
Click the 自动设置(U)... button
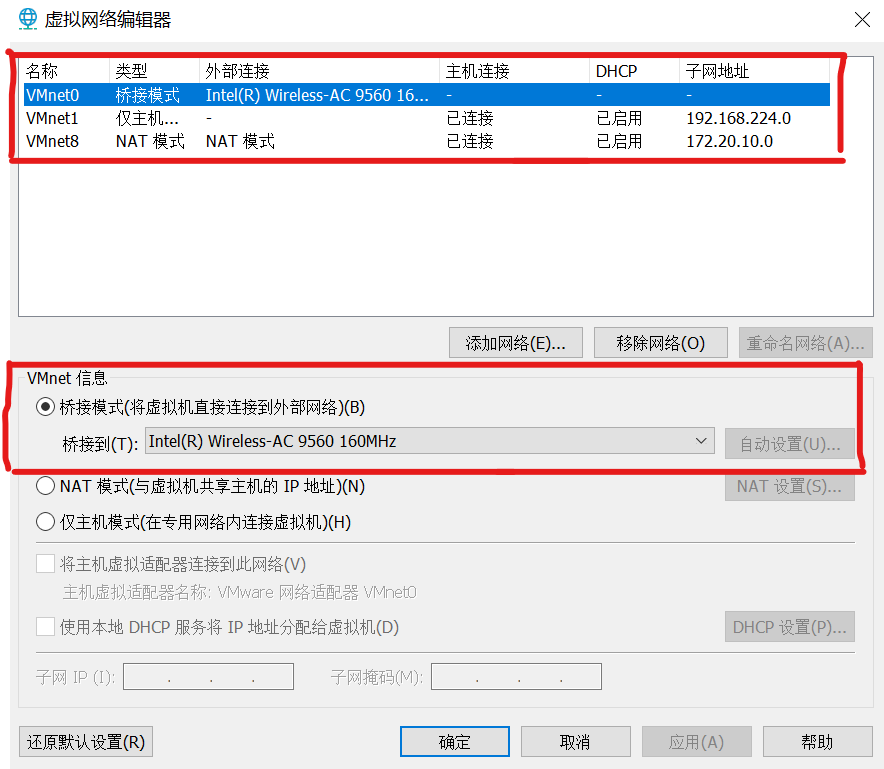tap(789, 444)
